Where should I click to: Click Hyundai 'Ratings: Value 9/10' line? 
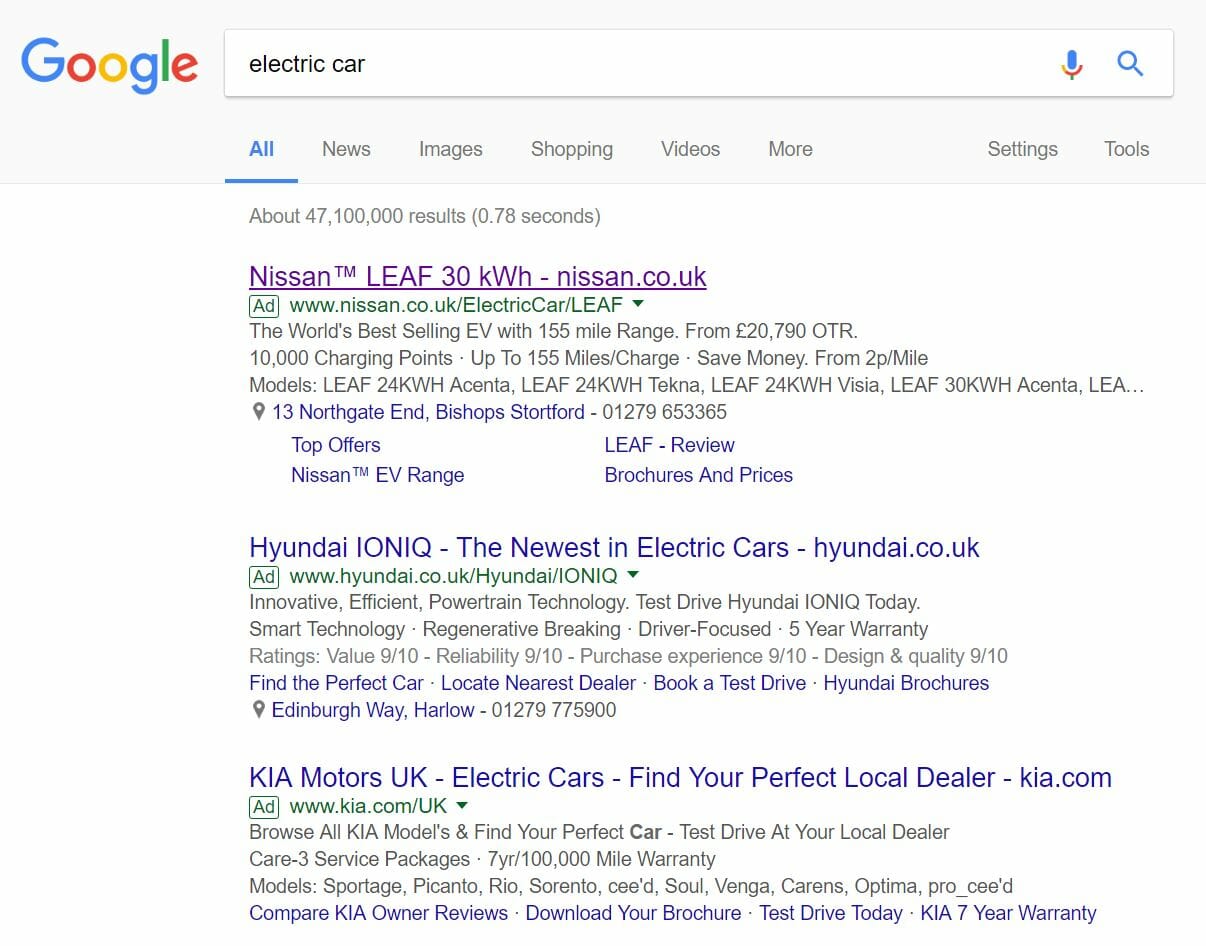point(628,656)
